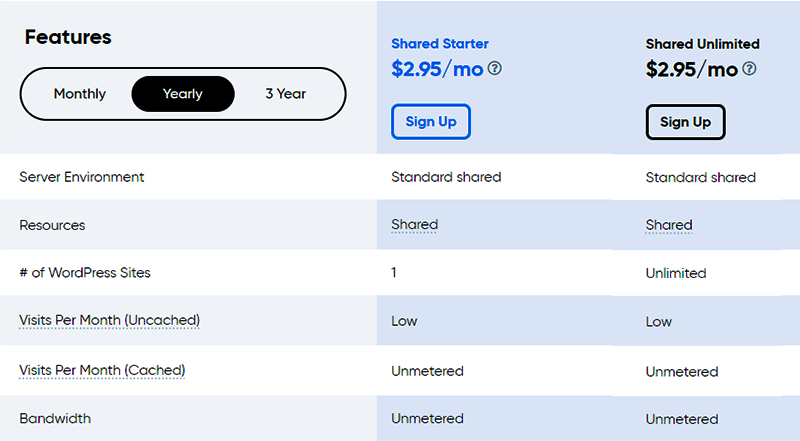
Task: Click help icon beside Shared Starter price
Action: tap(494, 69)
